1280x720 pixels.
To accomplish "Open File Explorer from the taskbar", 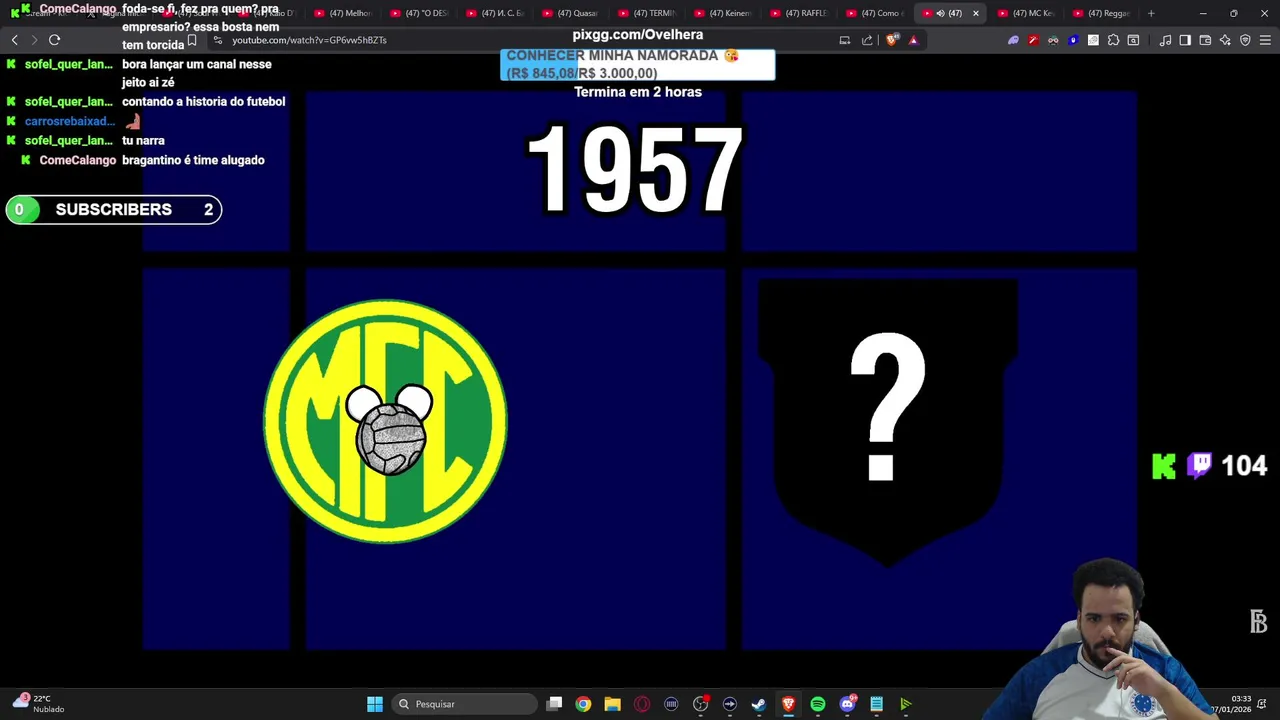I will 612,704.
